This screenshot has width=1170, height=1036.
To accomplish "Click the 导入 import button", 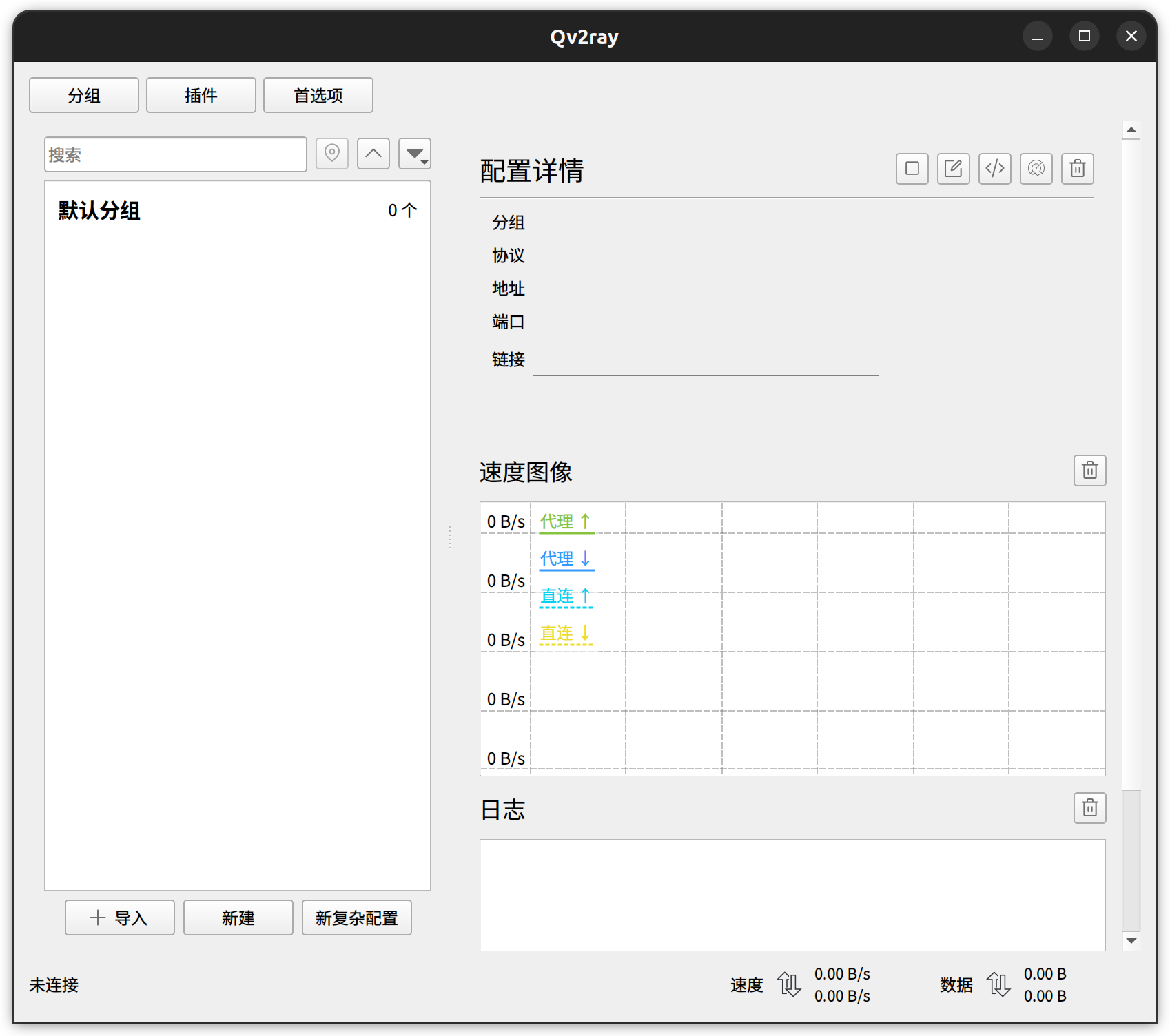I will point(120,918).
